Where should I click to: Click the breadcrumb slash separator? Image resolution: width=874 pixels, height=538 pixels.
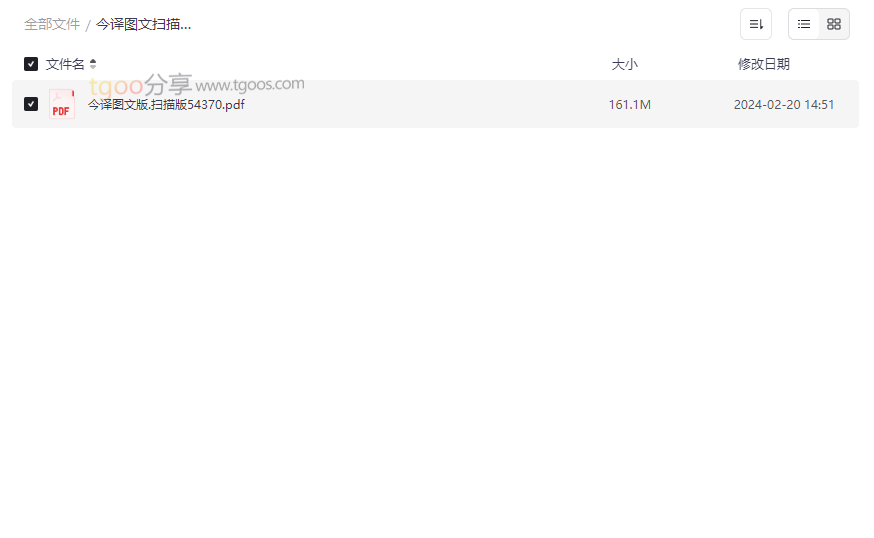click(88, 25)
